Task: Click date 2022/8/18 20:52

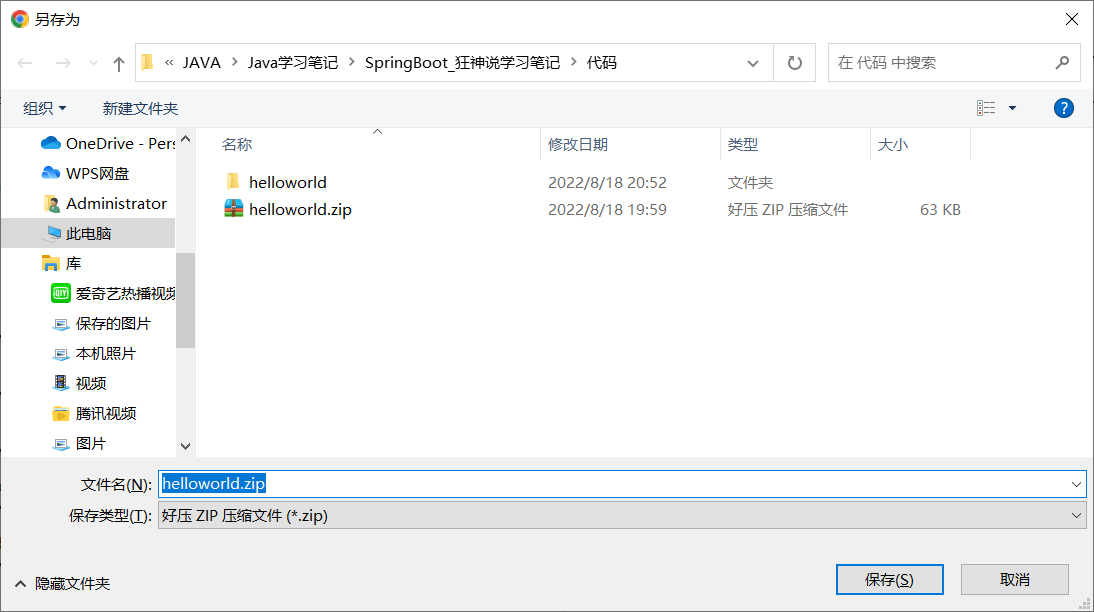Action: pyautogui.click(x=607, y=182)
